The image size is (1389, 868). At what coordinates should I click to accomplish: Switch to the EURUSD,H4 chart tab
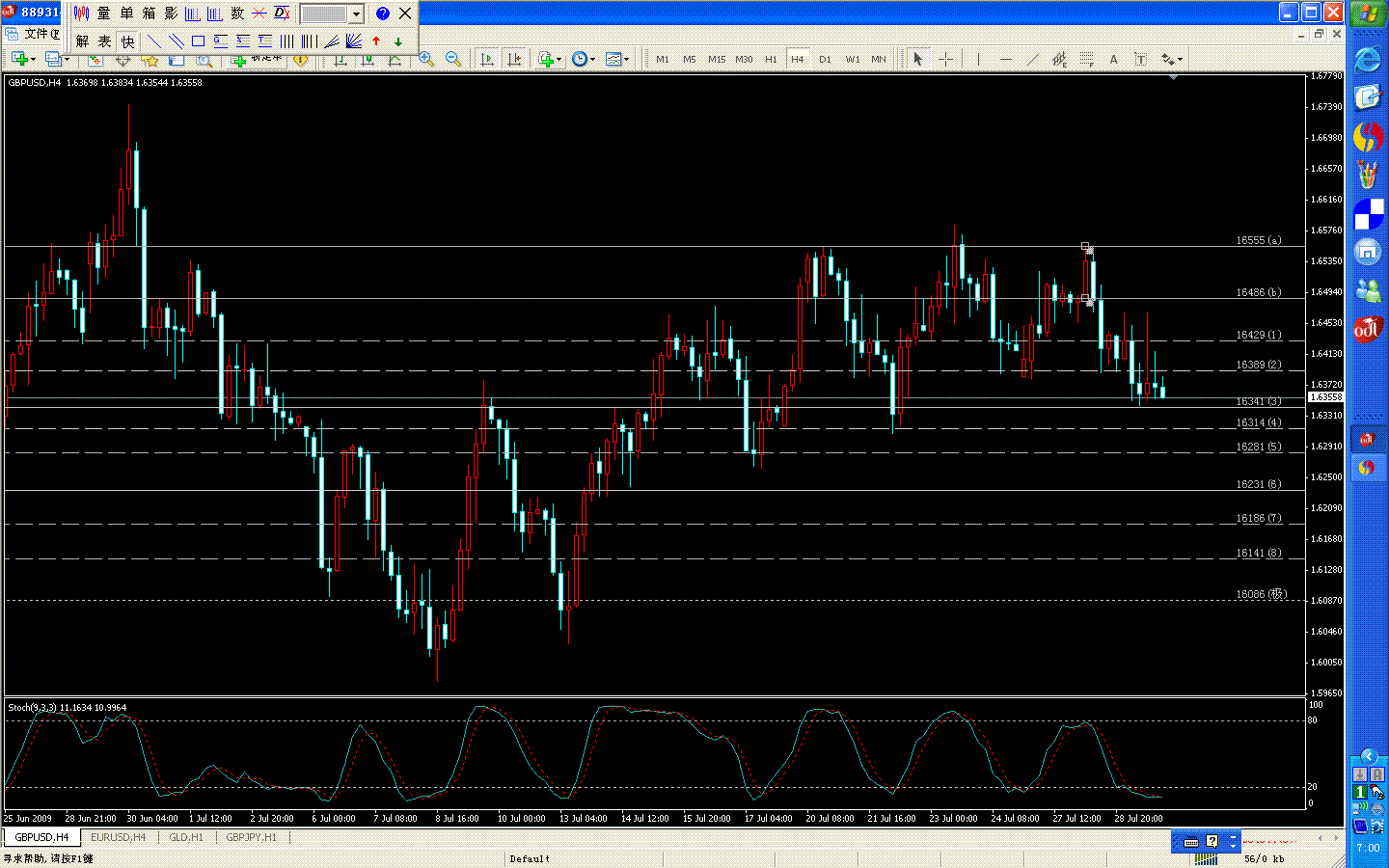tap(118, 837)
